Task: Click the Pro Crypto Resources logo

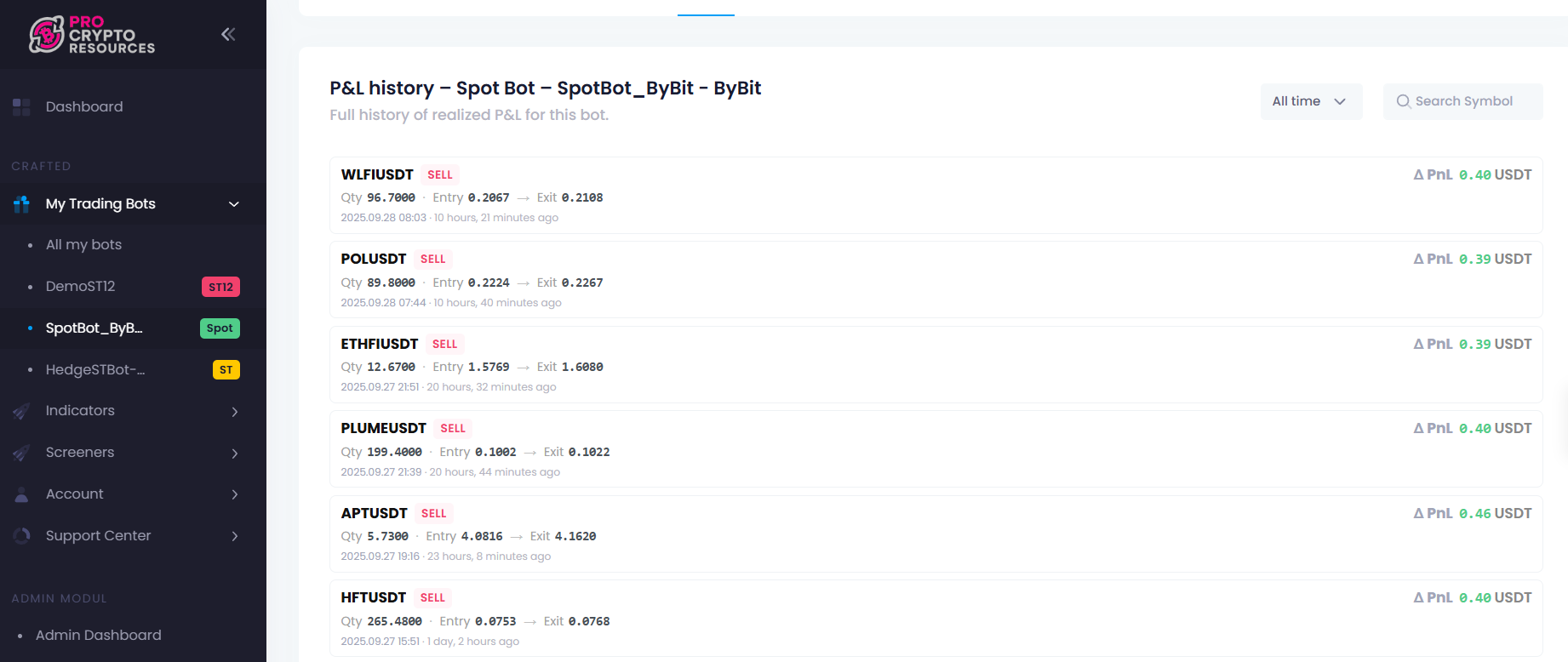Action: 92,35
